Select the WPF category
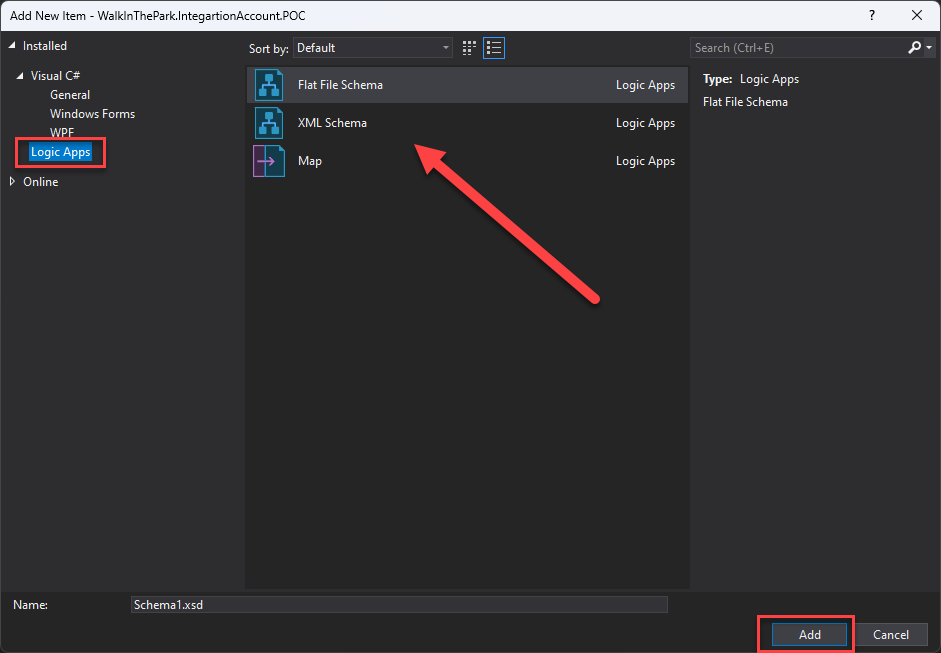The height and width of the screenshot is (653, 941). (x=62, y=133)
